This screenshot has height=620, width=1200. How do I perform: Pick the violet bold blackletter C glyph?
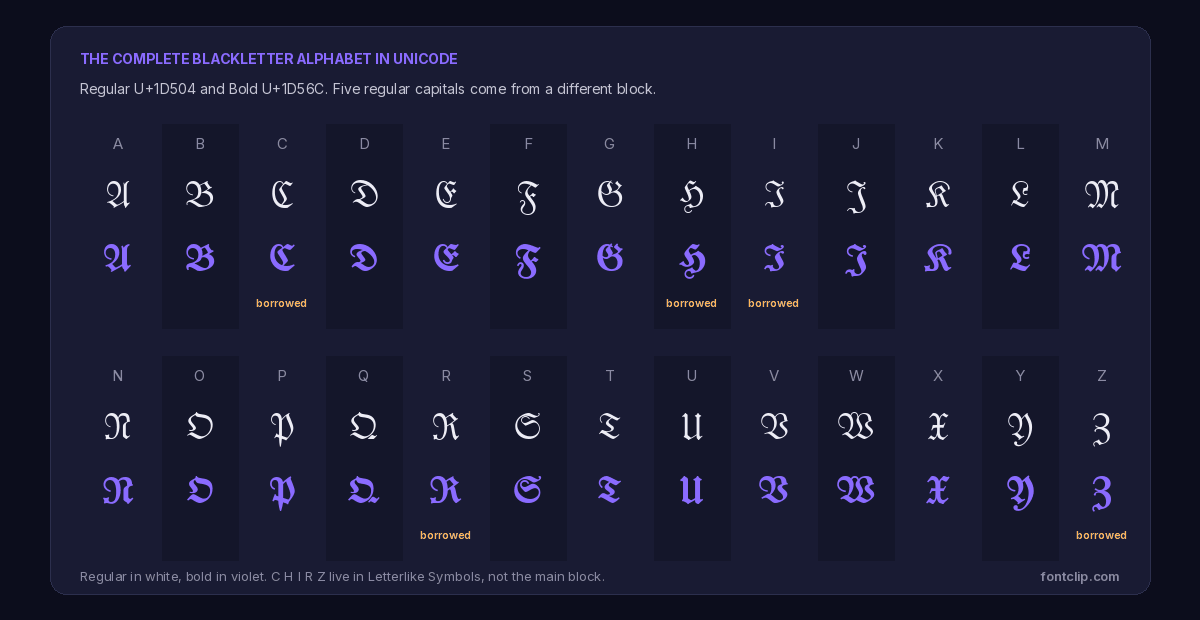282,258
